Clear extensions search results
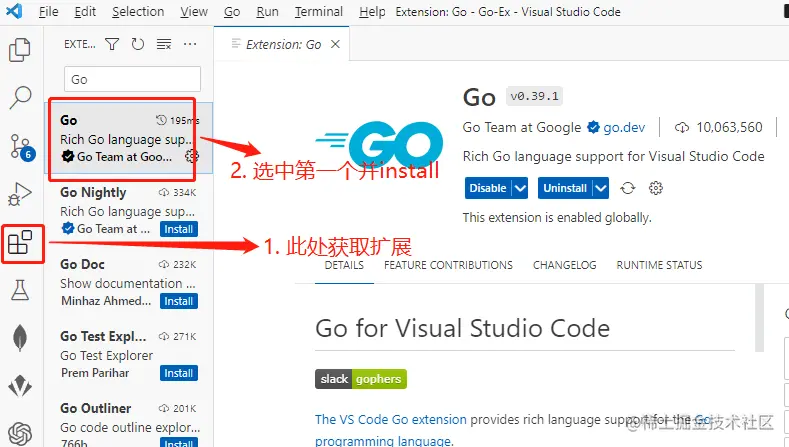The image size is (789, 447). pos(164,44)
